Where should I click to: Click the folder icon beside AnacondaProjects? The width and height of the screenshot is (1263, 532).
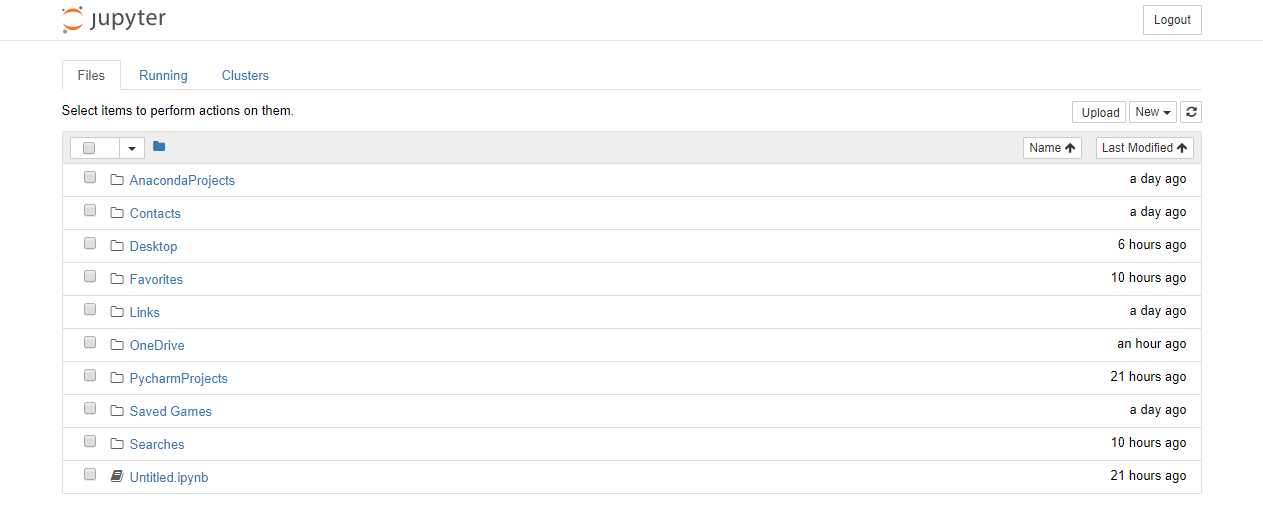[x=116, y=180]
